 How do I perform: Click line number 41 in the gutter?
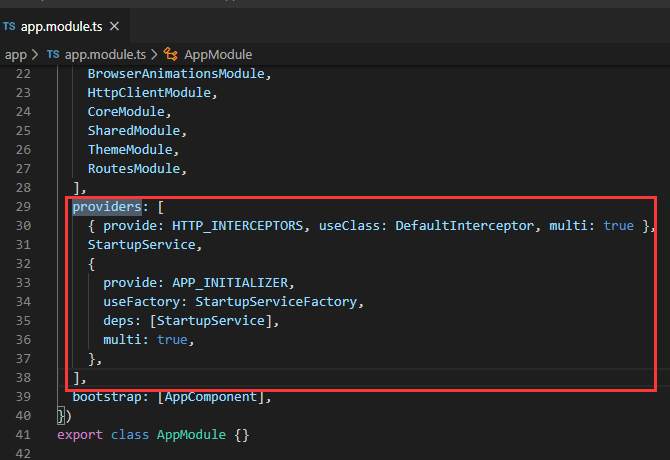coord(23,435)
